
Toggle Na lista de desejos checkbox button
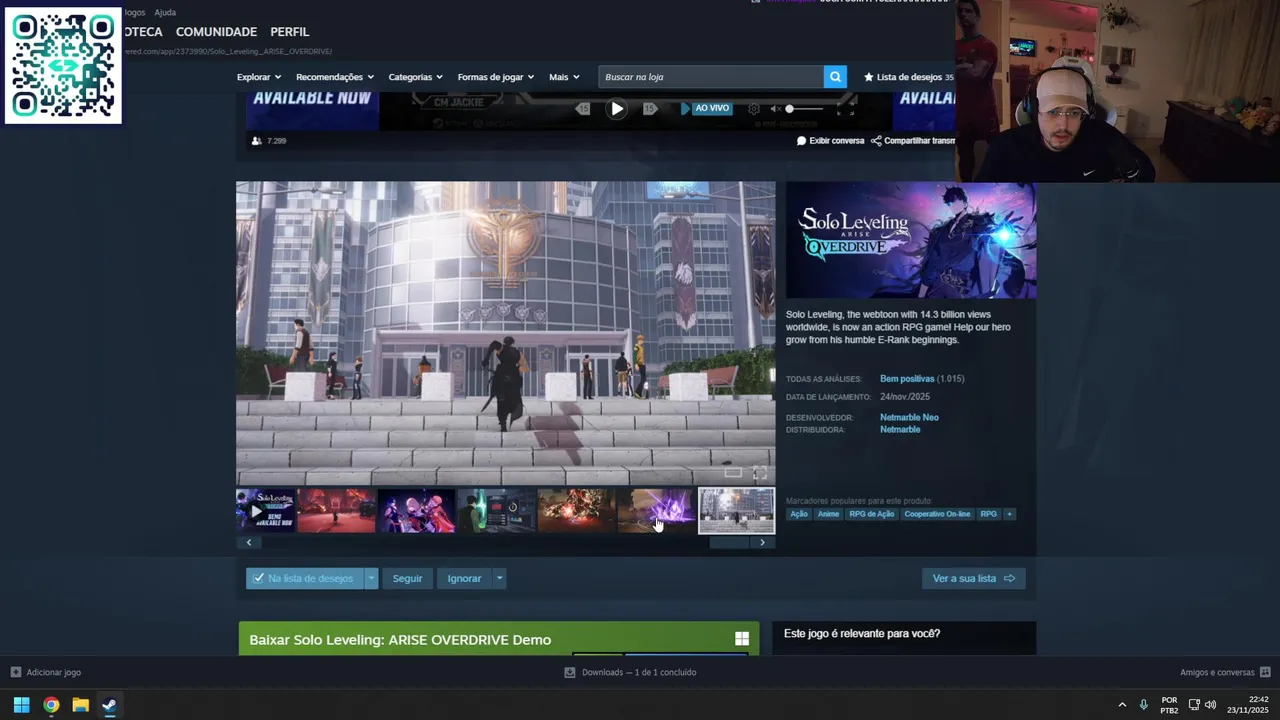click(x=304, y=578)
